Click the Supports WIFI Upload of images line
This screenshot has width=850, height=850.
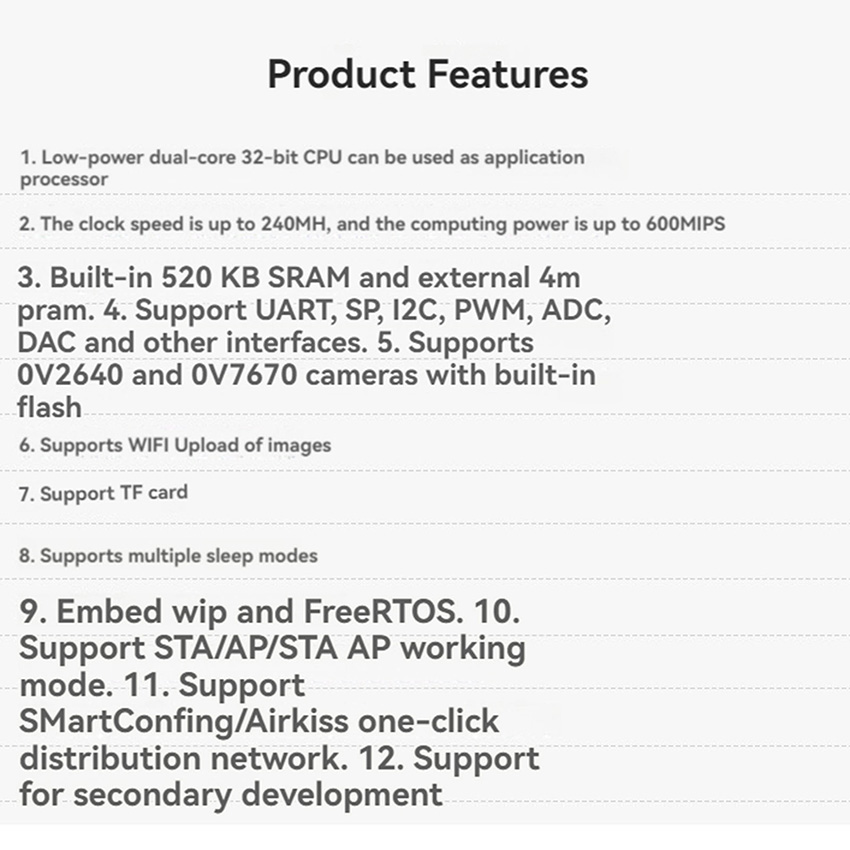(x=175, y=445)
